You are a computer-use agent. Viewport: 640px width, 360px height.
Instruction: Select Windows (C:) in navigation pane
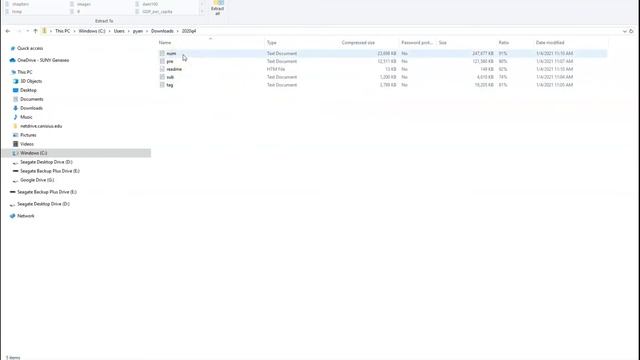77,153
